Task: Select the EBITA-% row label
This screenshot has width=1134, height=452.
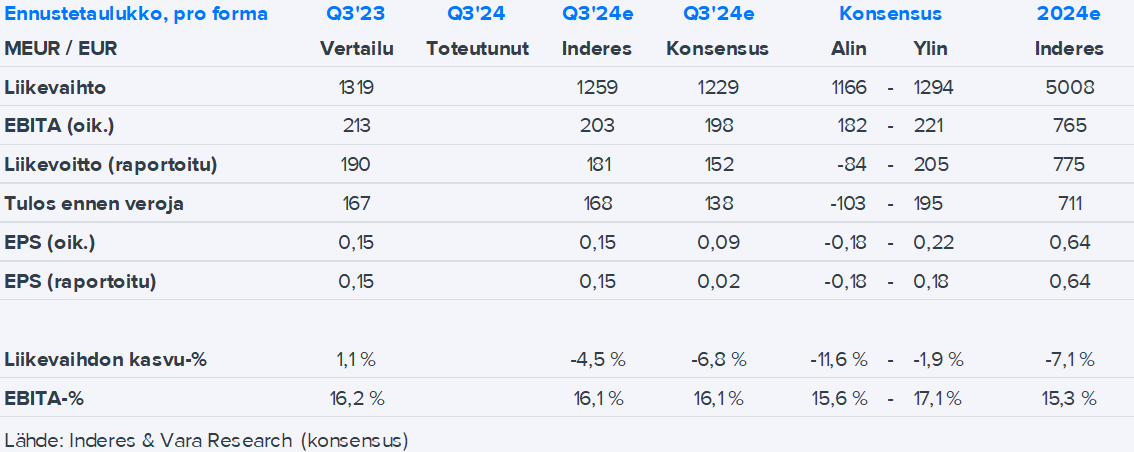Action: [x=44, y=398]
